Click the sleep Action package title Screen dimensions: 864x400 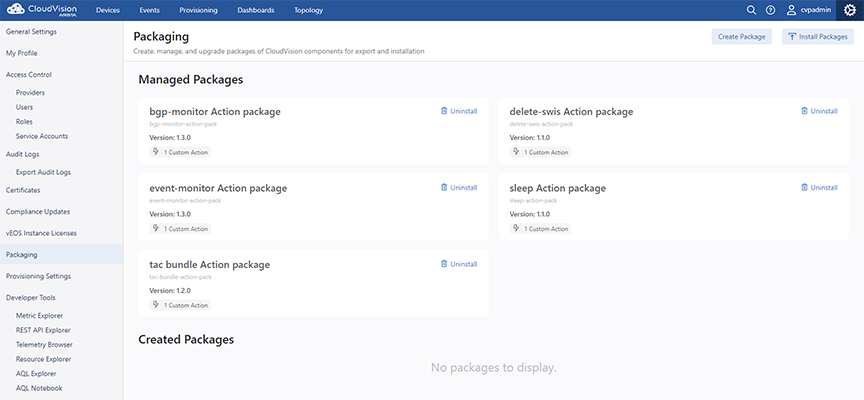(558, 188)
